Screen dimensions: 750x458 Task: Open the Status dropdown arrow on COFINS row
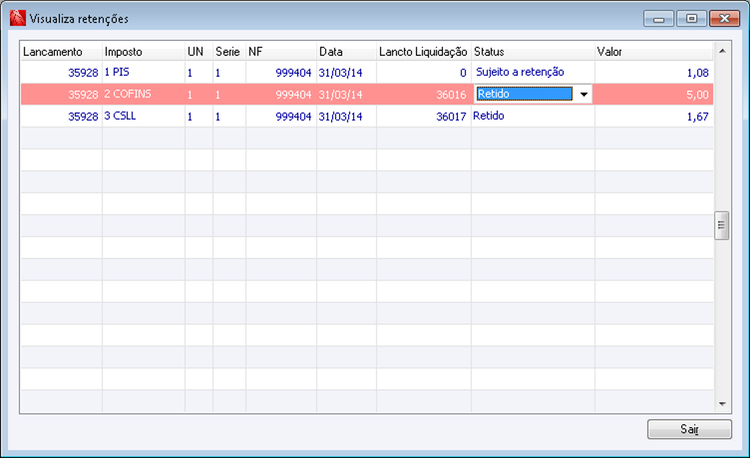(584, 94)
